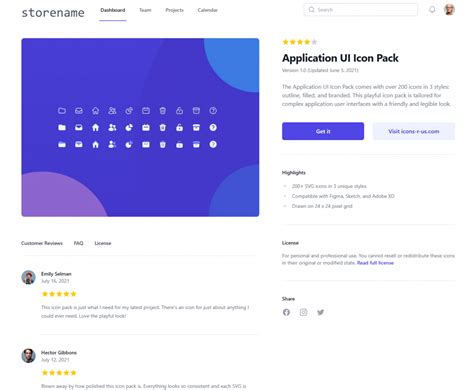Go to the Team nav item
The height and width of the screenshot is (390, 474).
click(x=145, y=10)
